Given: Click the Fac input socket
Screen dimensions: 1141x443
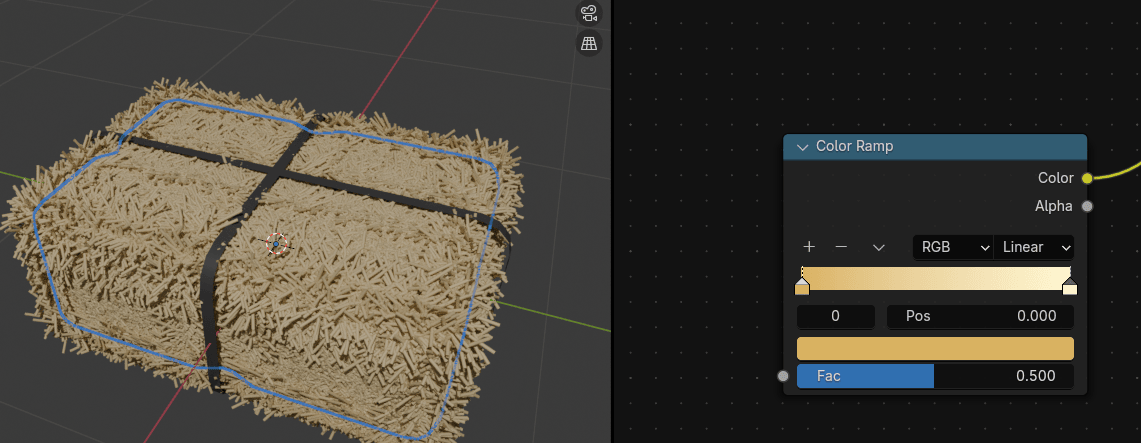Looking at the screenshot, I should [783, 376].
